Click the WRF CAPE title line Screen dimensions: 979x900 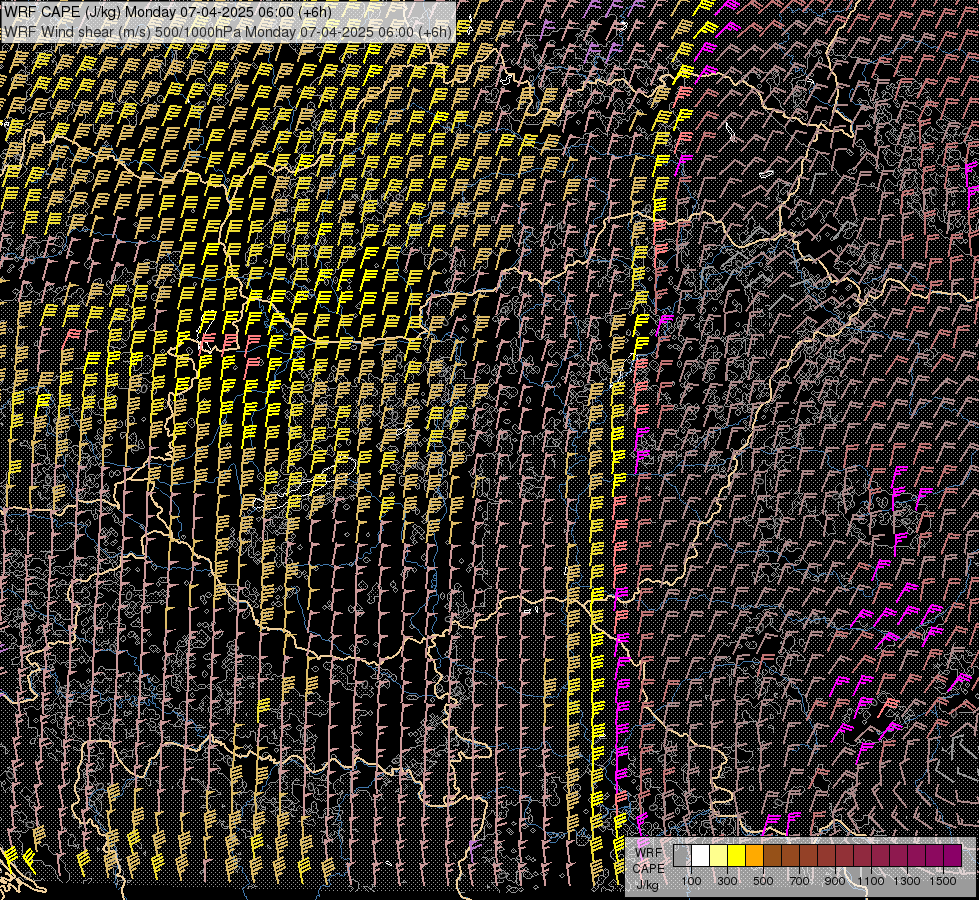[x=167, y=12]
